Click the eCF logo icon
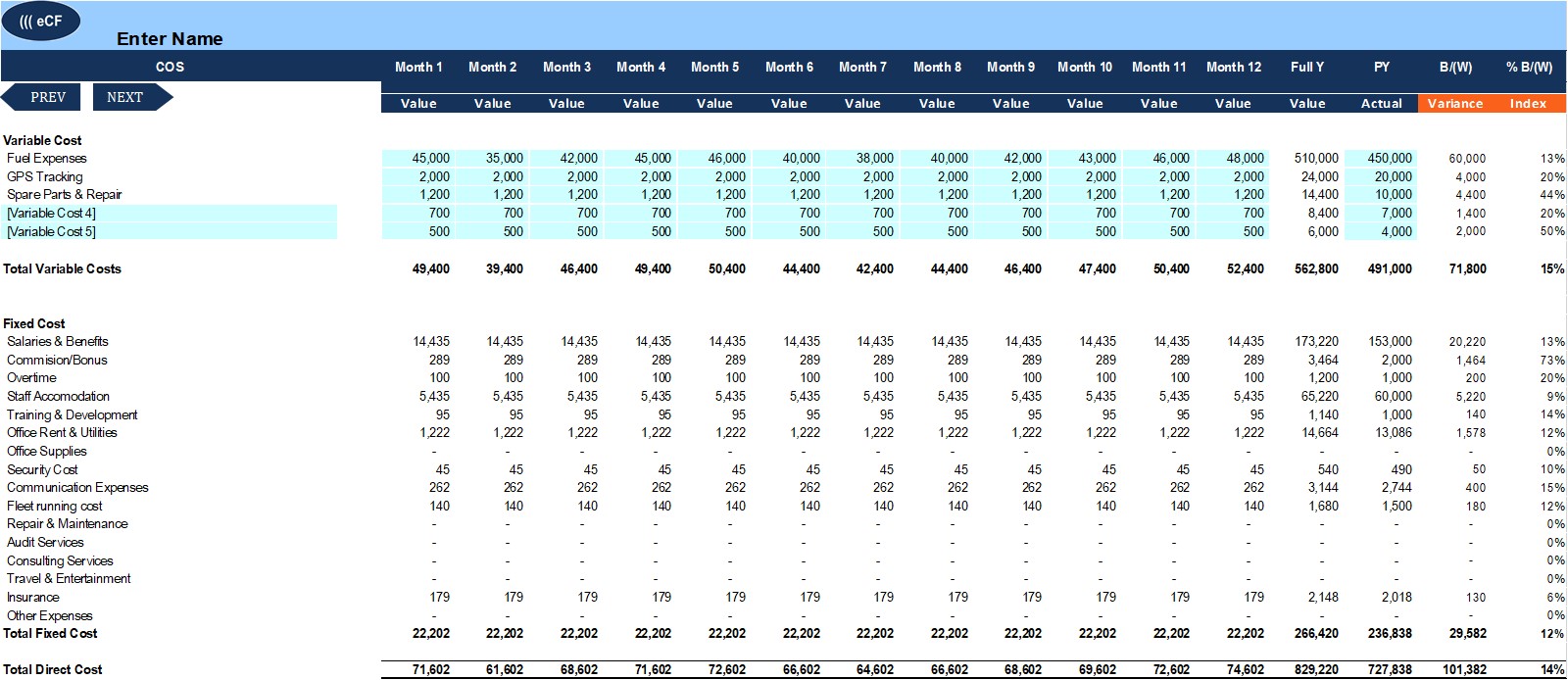The image size is (1568, 680). pyautogui.click(x=41, y=21)
